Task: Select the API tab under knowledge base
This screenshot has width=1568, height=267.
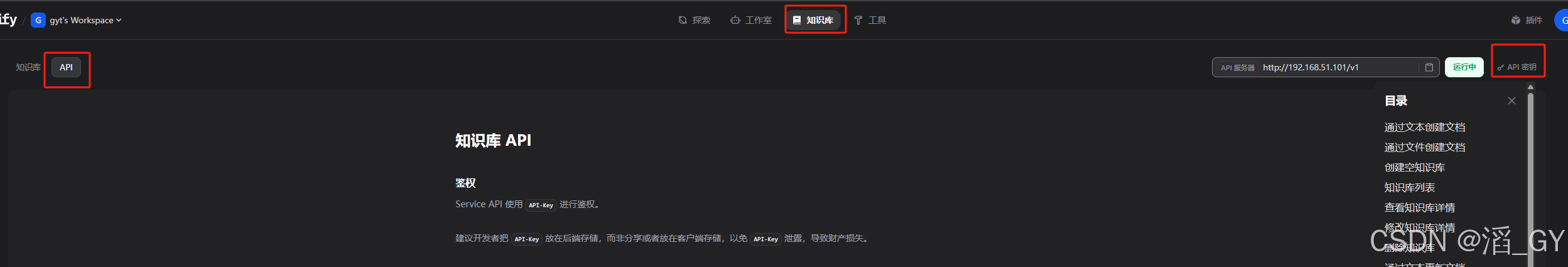Action: [66, 67]
